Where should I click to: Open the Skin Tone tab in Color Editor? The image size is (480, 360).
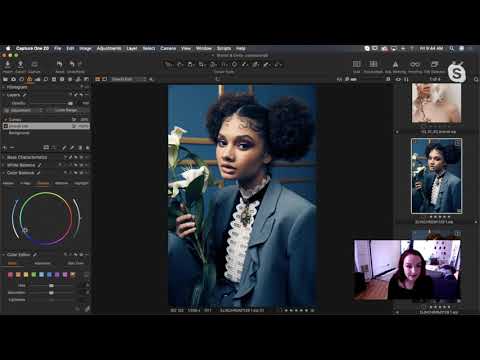(76, 263)
